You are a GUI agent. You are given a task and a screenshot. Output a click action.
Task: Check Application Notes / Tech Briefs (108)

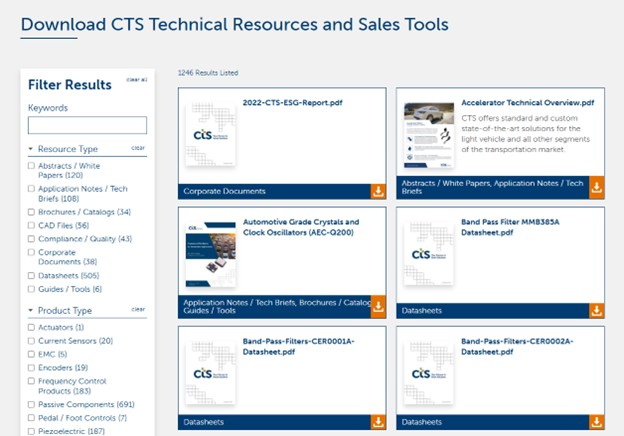pyautogui.click(x=31, y=189)
